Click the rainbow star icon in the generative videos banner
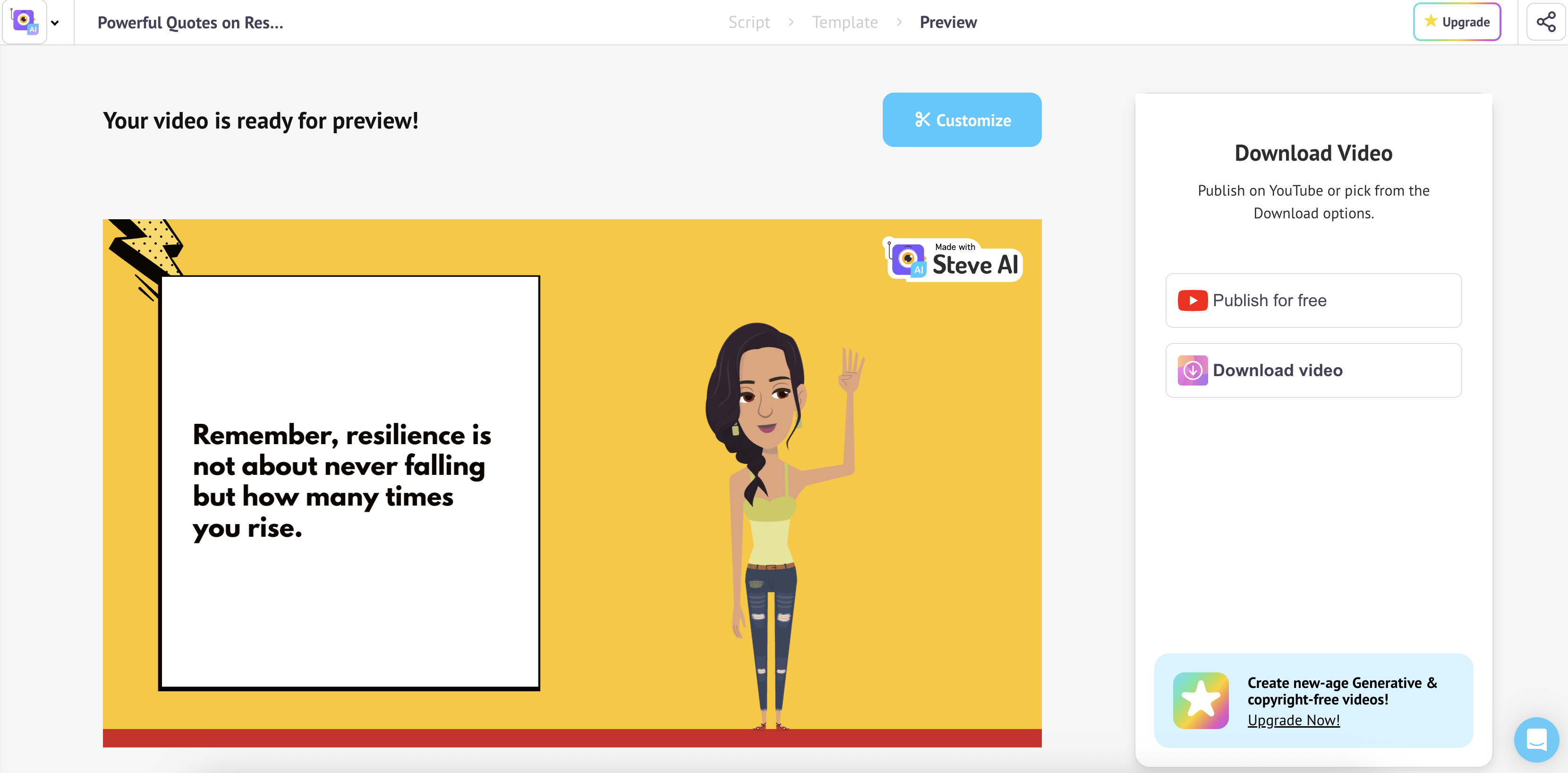 click(x=1201, y=701)
